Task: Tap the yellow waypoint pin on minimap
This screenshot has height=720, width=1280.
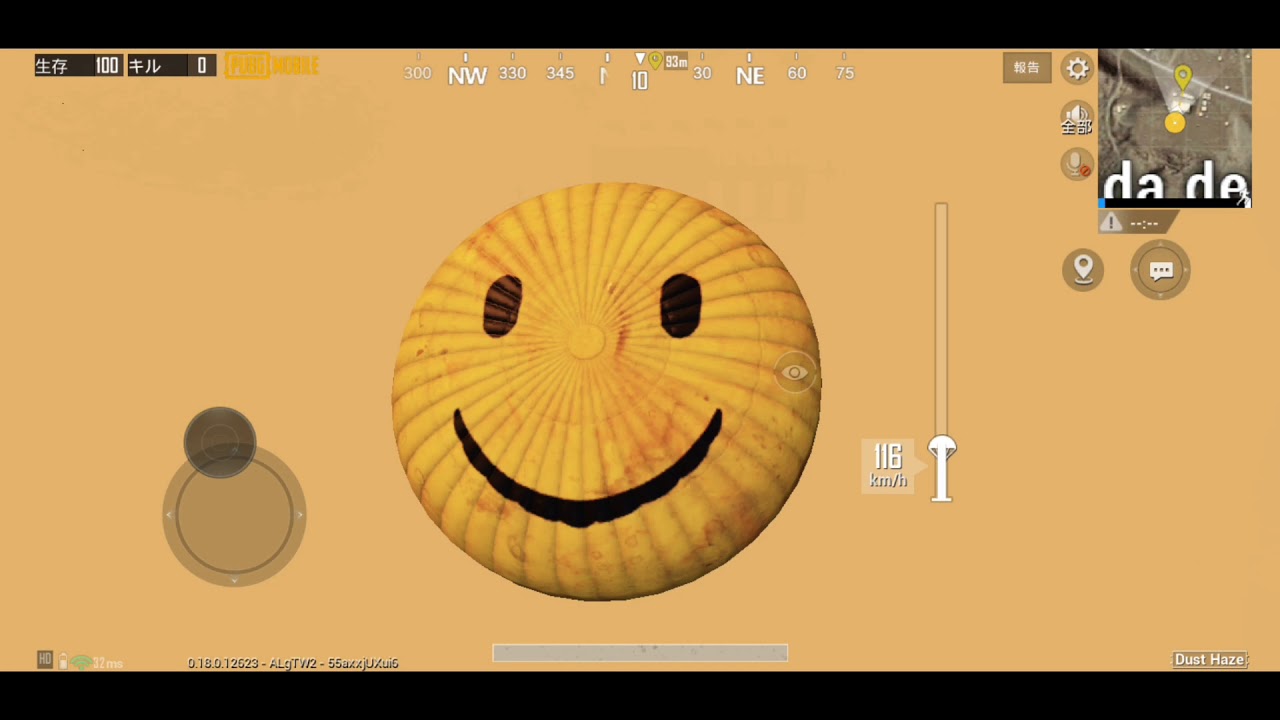Action: click(1183, 77)
